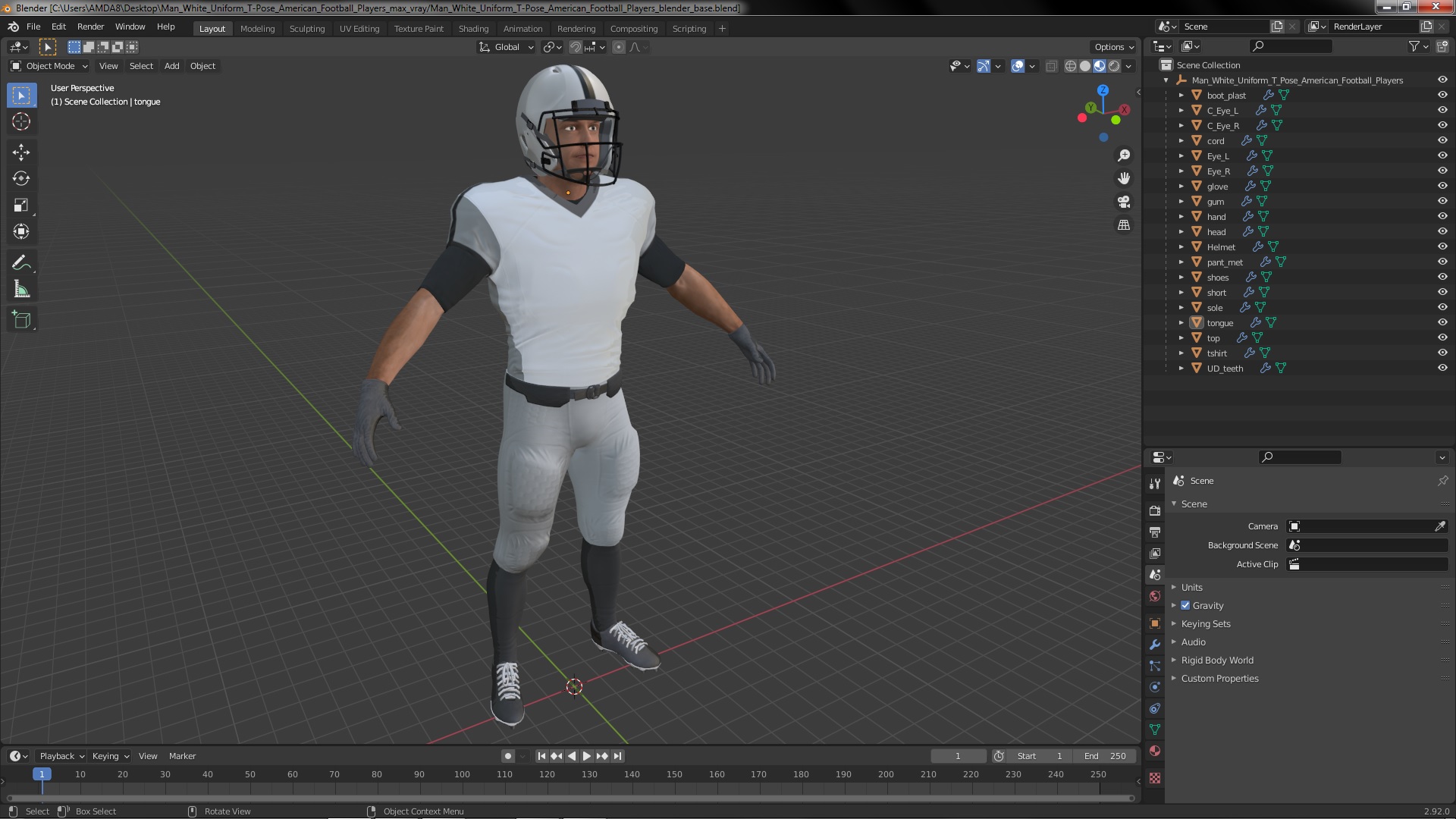Toggle camera view in viewport
Screen dimensions: 1456x819
pyautogui.click(x=1123, y=202)
